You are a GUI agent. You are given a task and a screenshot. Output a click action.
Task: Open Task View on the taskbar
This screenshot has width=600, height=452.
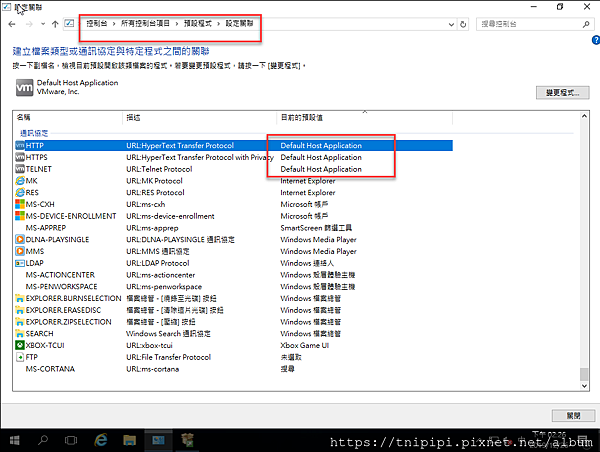[71, 440]
